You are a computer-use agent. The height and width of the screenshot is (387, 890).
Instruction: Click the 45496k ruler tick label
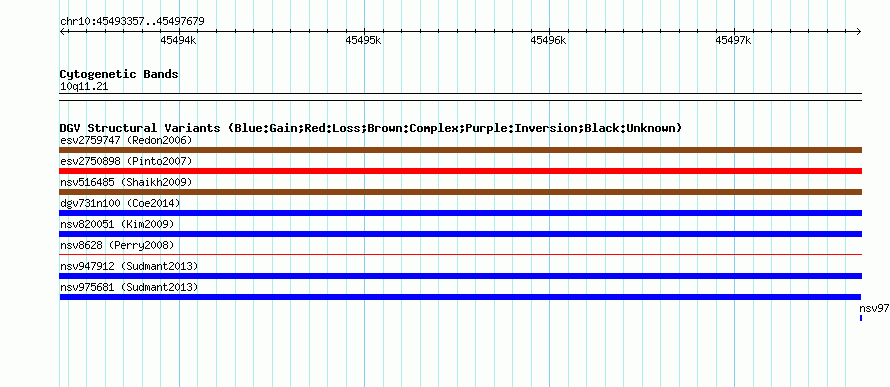548,40
